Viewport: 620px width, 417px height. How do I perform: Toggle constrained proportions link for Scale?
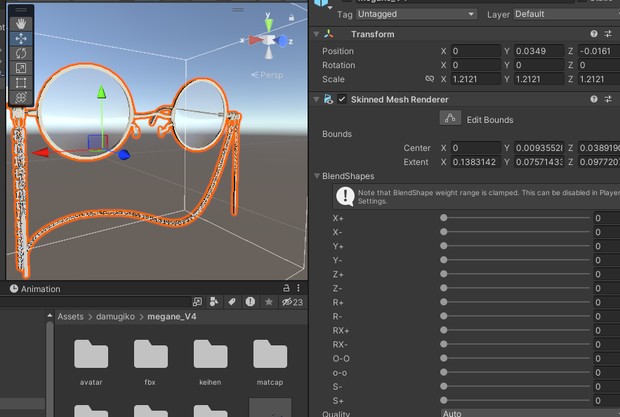click(x=429, y=79)
